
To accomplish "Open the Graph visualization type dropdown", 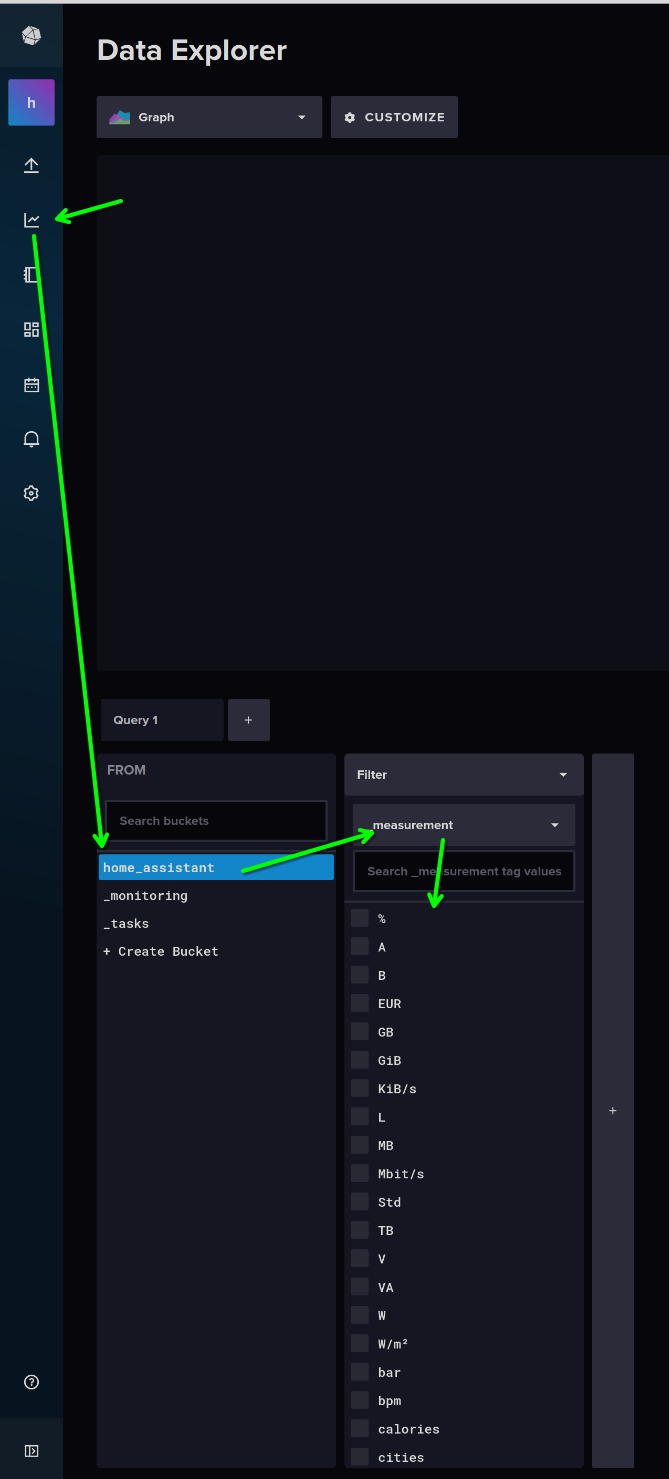I will (x=209, y=117).
